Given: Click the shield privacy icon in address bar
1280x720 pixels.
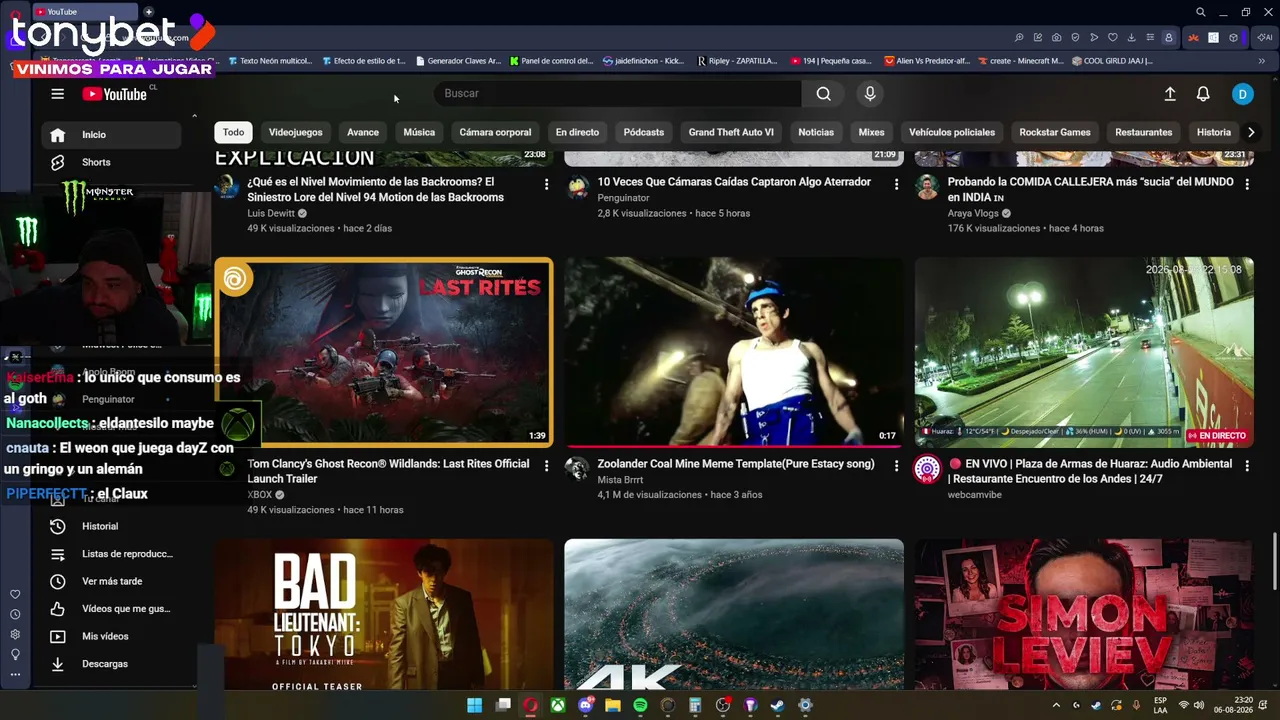Looking at the screenshot, I should (1075, 38).
